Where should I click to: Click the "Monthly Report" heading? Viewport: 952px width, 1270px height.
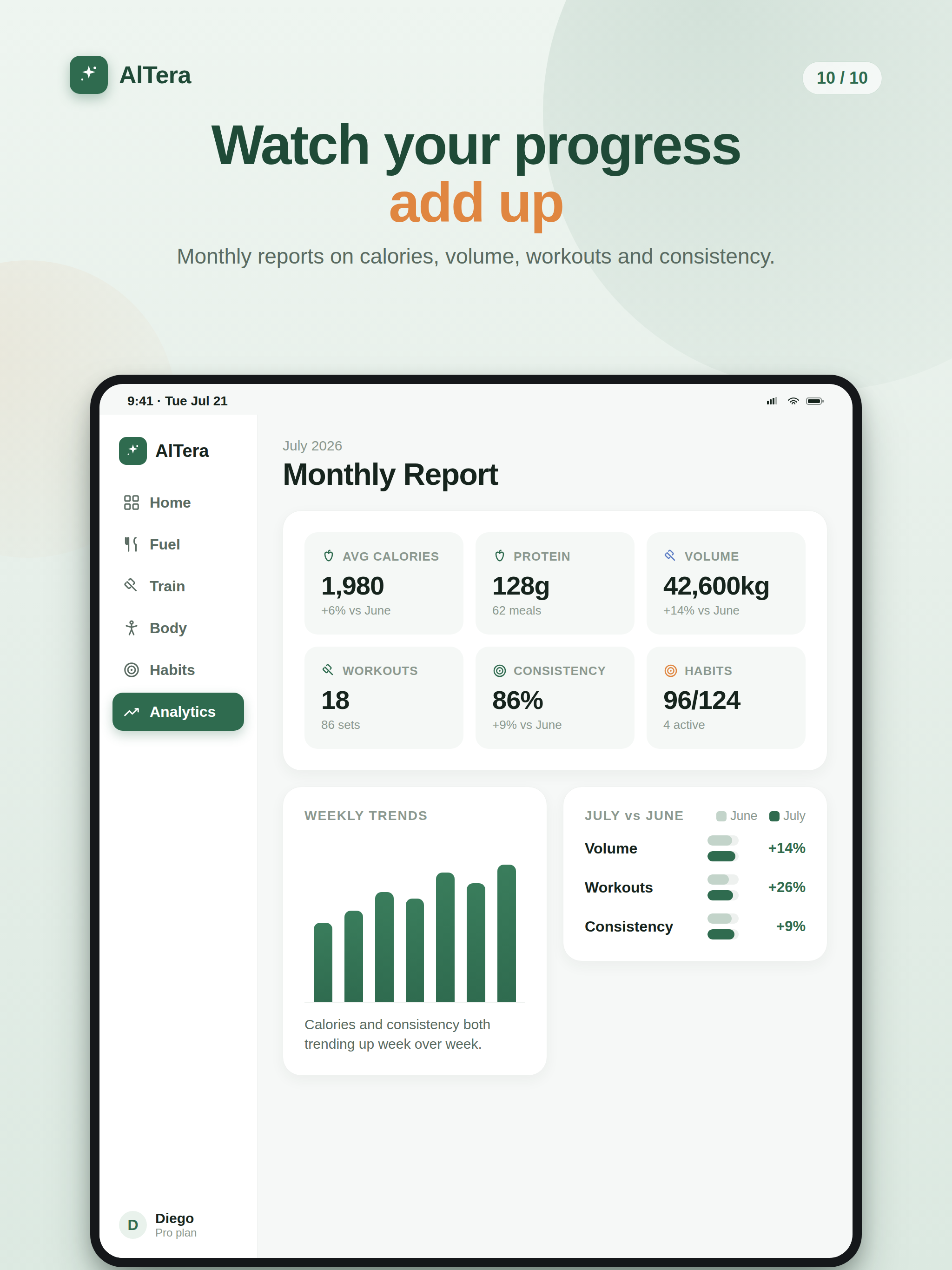[390, 475]
